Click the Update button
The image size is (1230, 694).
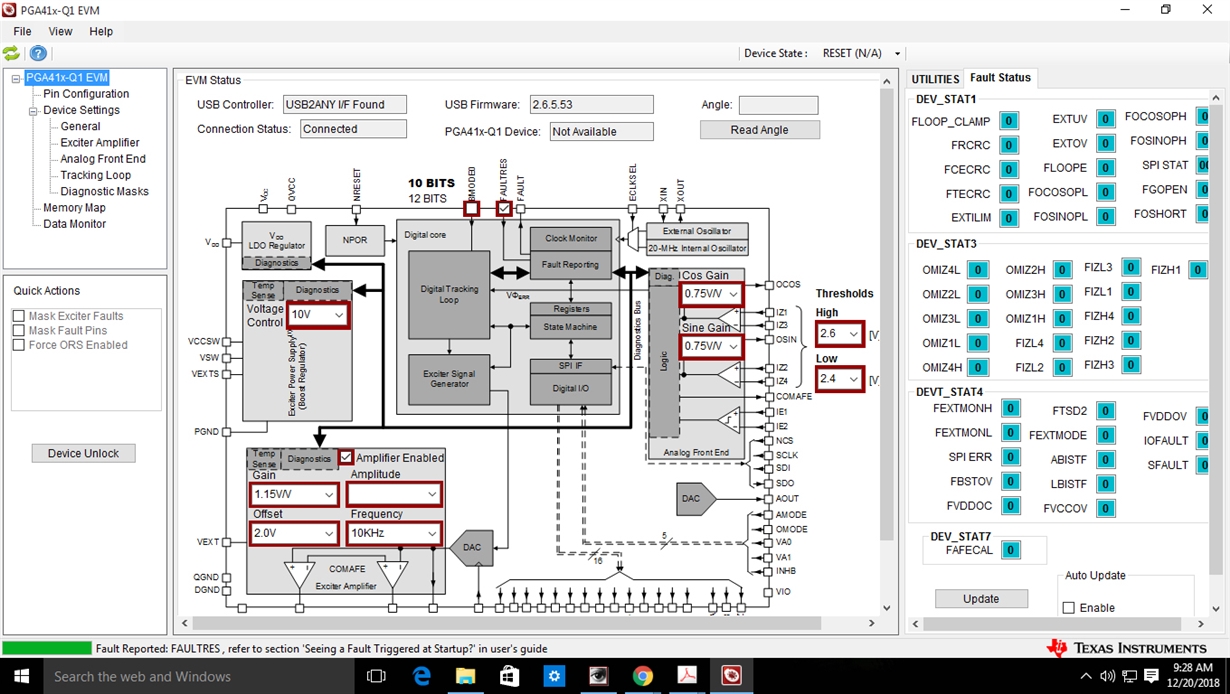coord(981,599)
